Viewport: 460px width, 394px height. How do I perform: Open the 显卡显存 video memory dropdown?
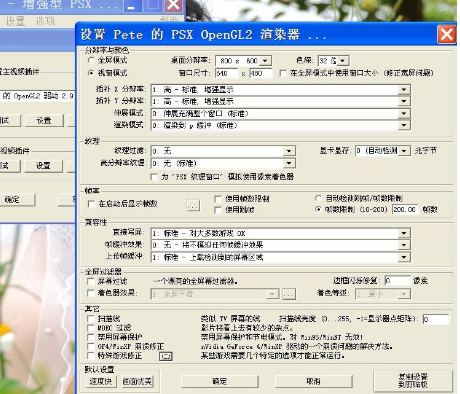click(404, 151)
